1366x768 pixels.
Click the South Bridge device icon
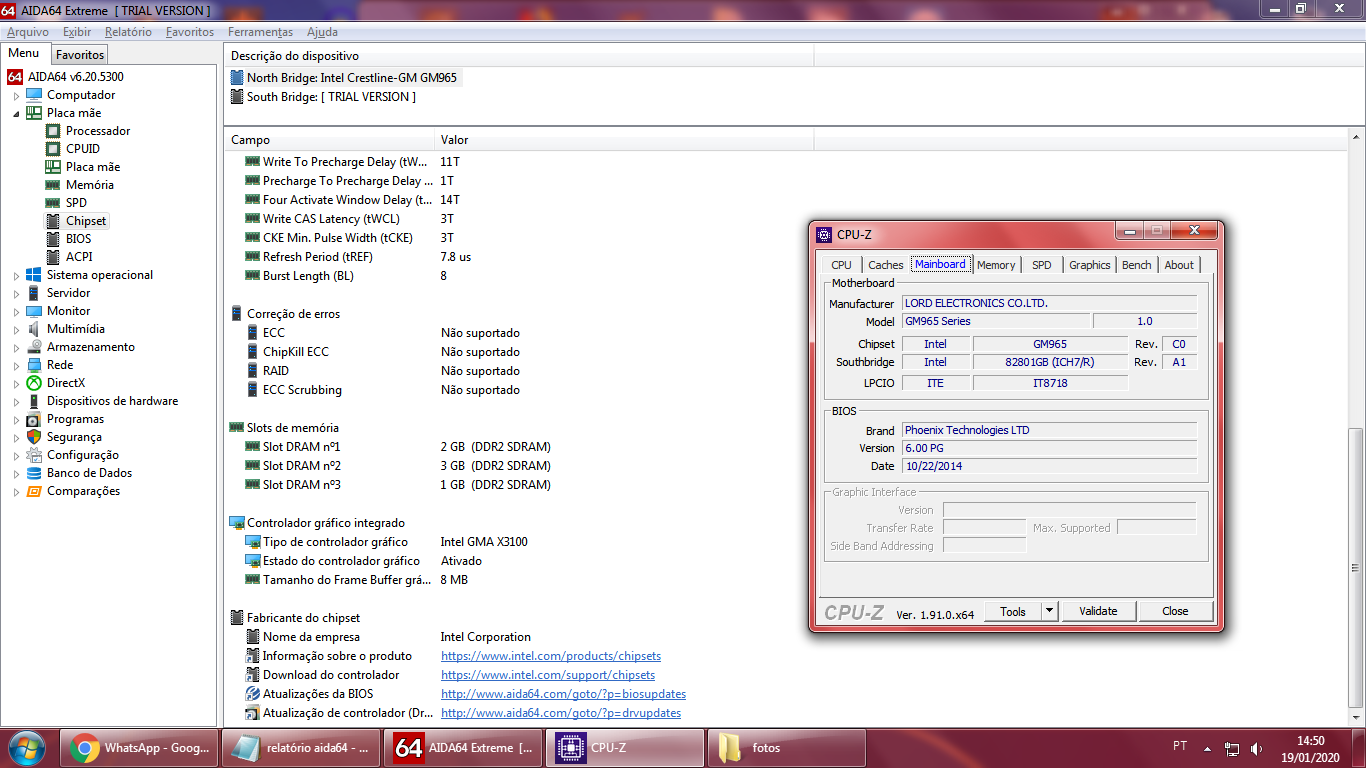click(x=237, y=97)
